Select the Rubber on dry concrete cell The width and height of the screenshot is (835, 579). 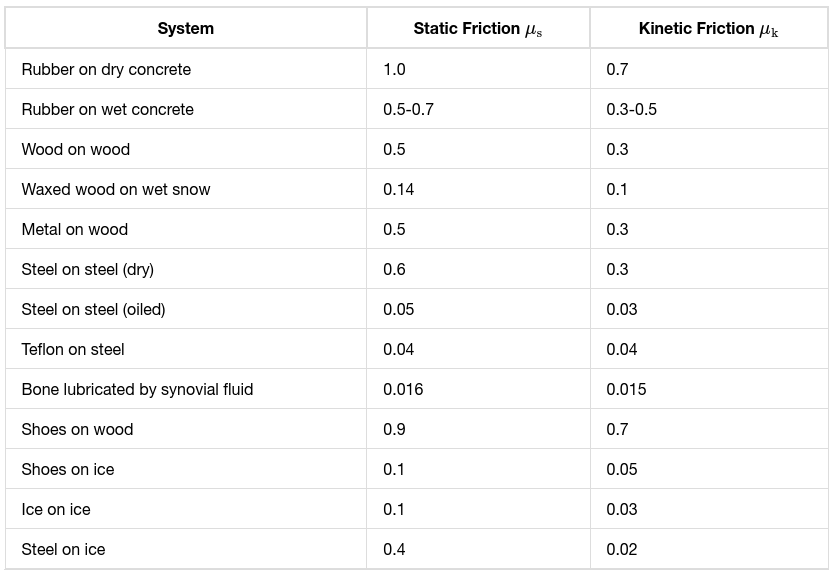pos(106,69)
